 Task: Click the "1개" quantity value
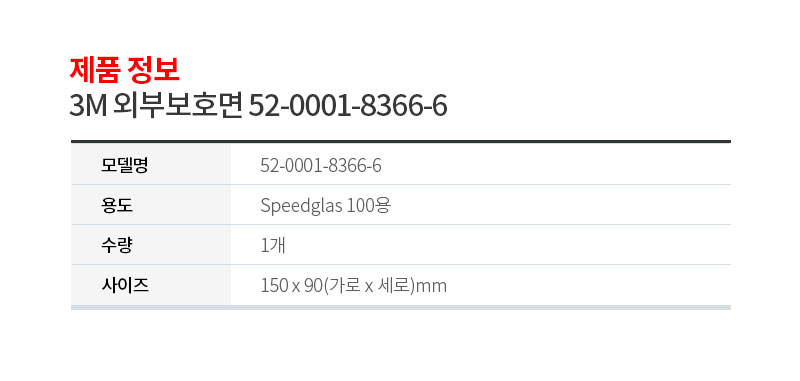(273, 245)
